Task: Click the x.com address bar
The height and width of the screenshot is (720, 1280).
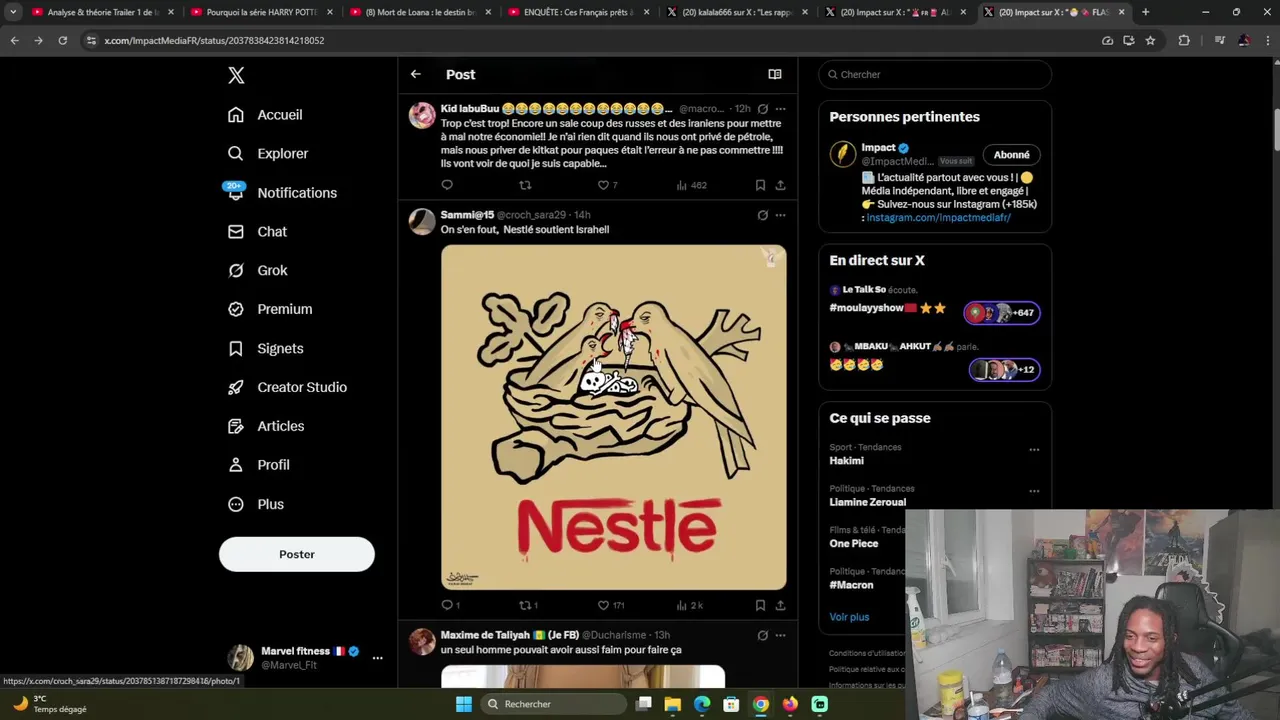Action: pyautogui.click(x=590, y=40)
